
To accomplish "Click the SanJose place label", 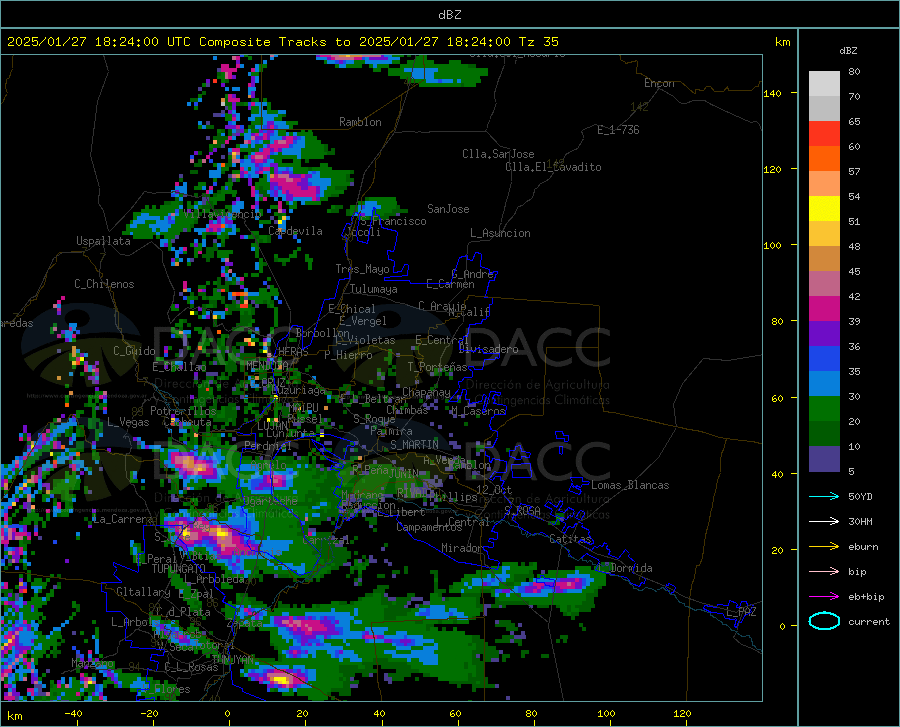I will pos(448,209).
